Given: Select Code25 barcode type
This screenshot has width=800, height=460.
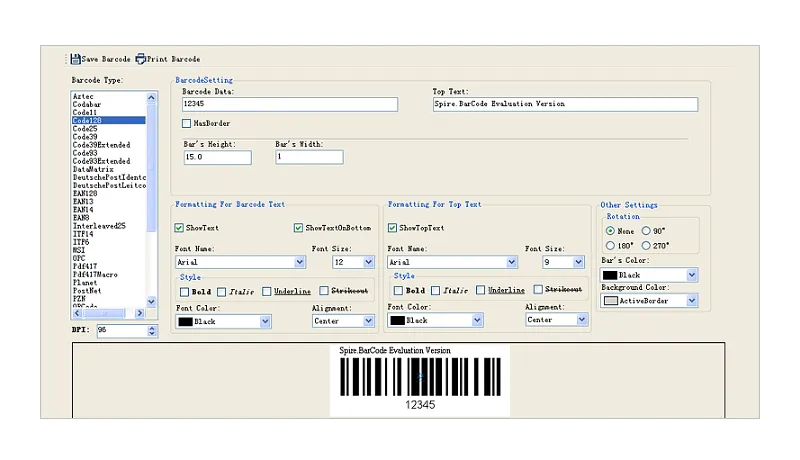Looking at the screenshot, I should pos(109,129).
